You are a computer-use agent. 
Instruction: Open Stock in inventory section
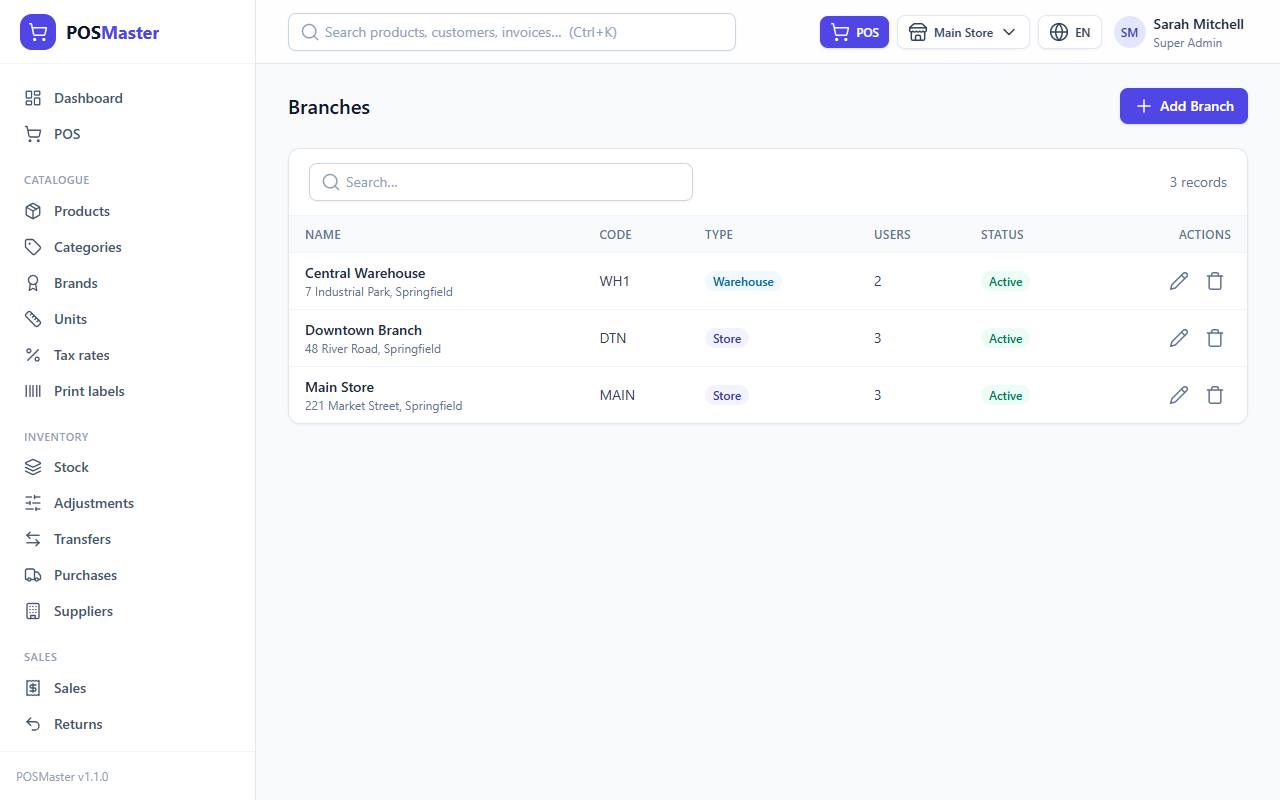(127, 467)
